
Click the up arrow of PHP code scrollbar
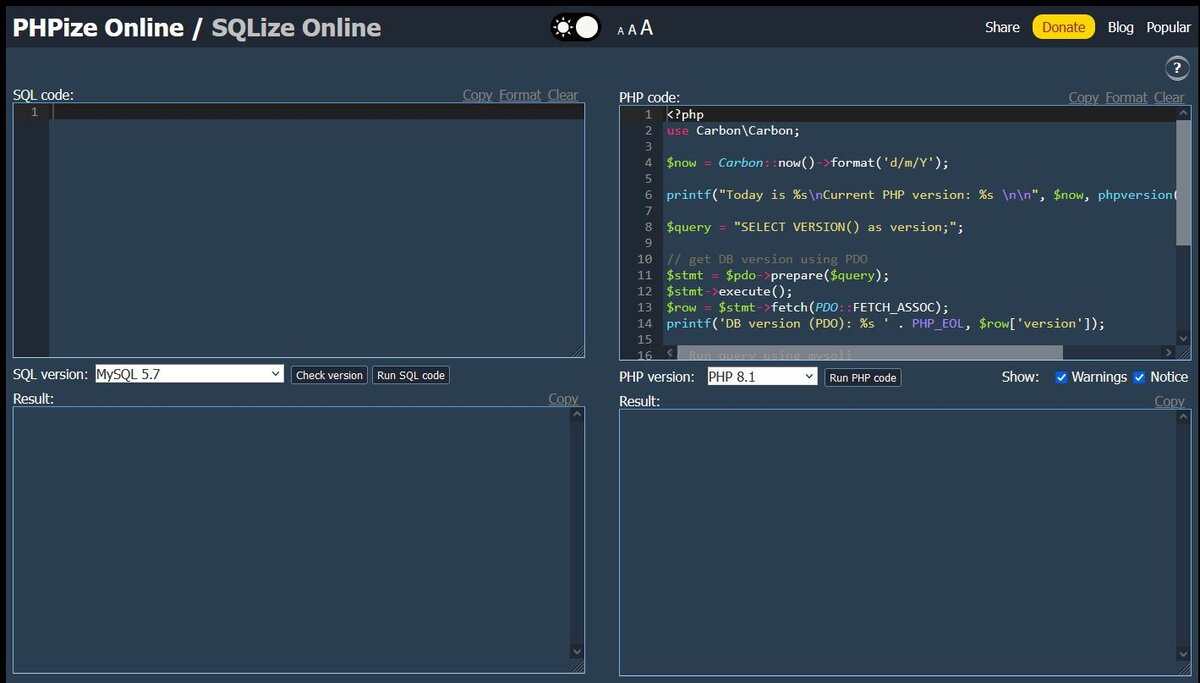1184,114
